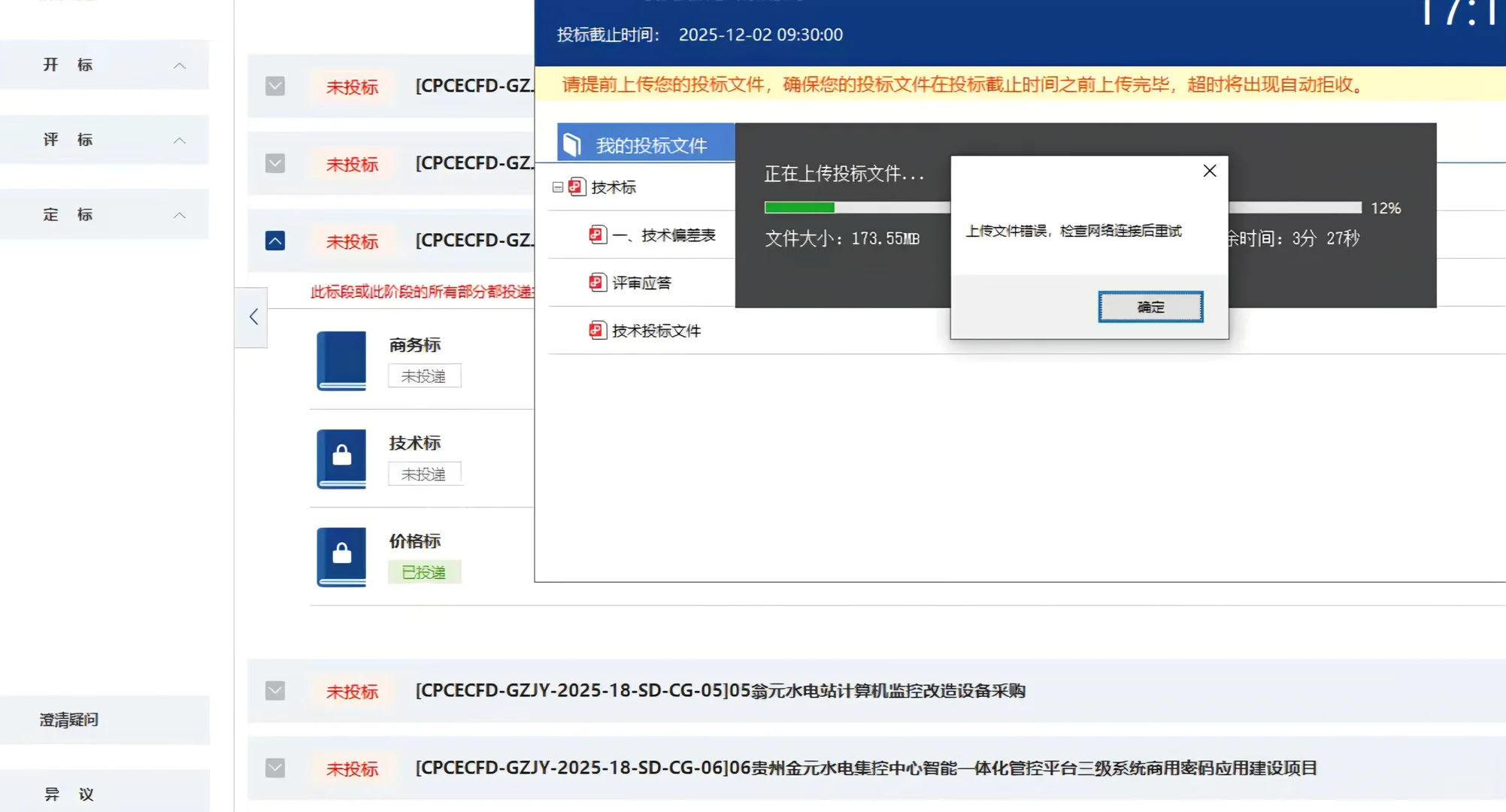The height and width of the screenshot is (812, 1506).
Task: Click the 确定 button in the error dialog
Action: tap(1150, 307)
